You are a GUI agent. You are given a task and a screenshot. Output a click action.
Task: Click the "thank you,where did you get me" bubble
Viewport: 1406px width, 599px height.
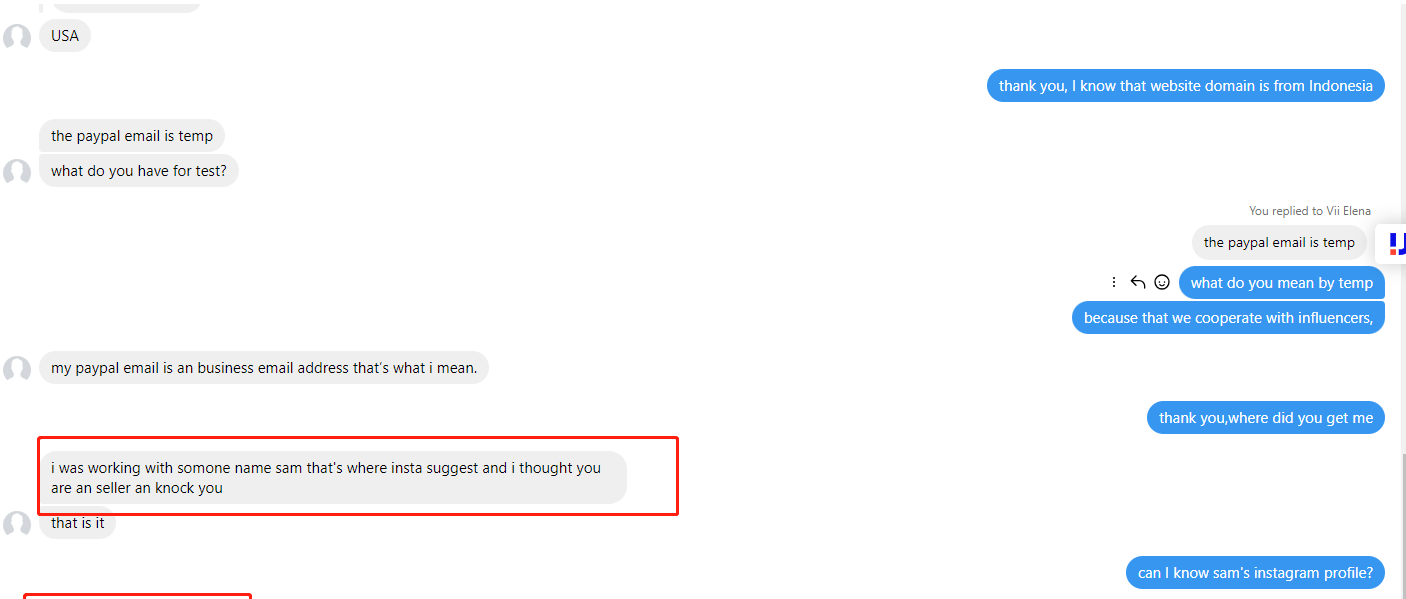point(1265,418)
